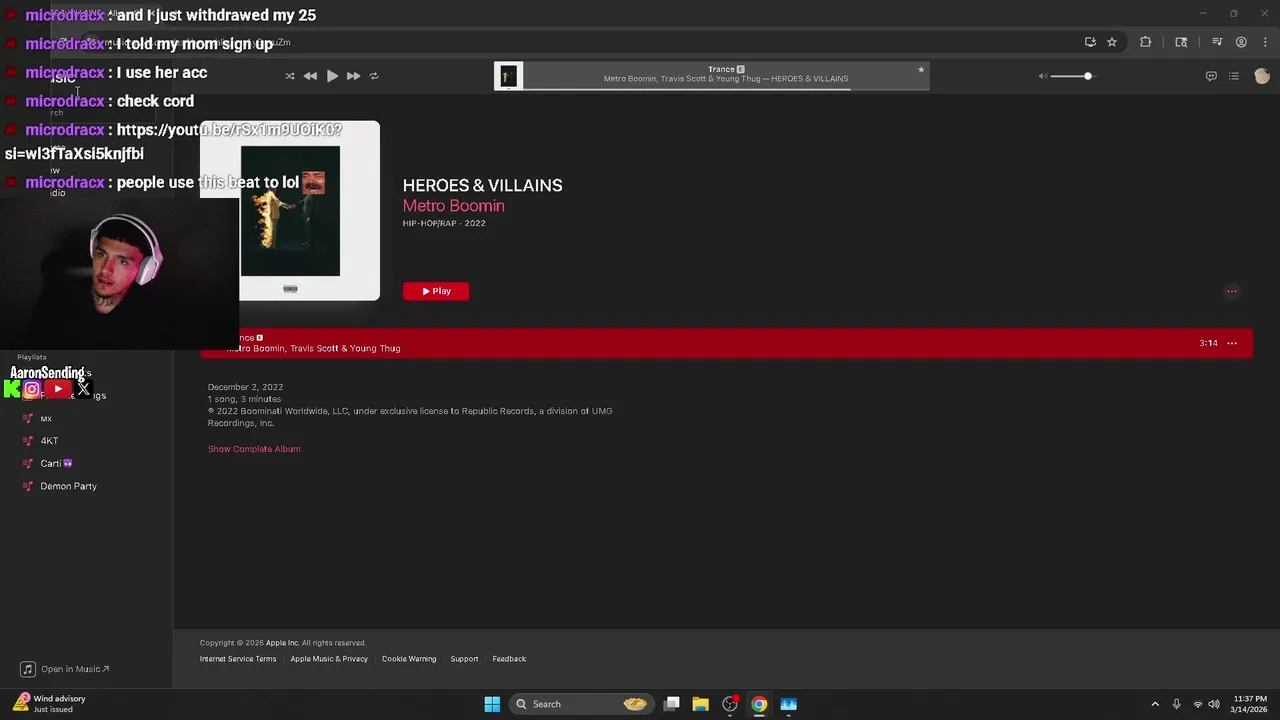Screen dimensions: 1280x720
Task: Click the HEROES & VILLAINS album cover
Action: (290, 211)
